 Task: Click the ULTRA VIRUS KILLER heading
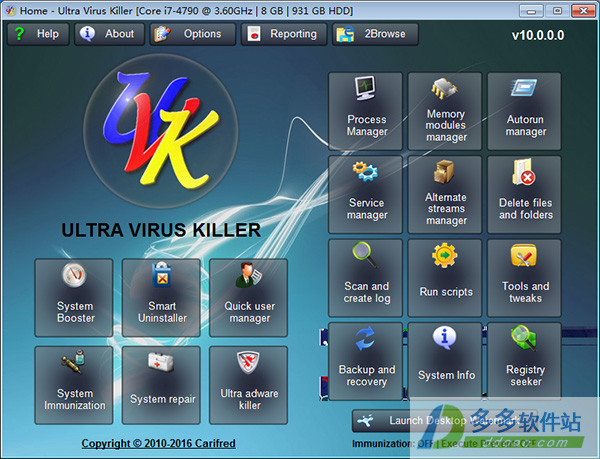tap(161, 230)
